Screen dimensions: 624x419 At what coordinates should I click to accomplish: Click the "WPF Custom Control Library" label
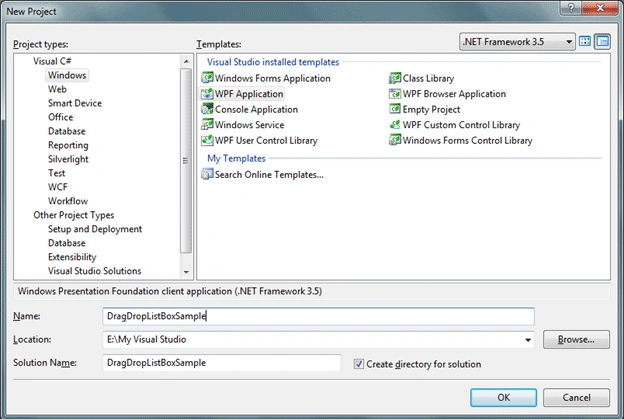[461, 125]
